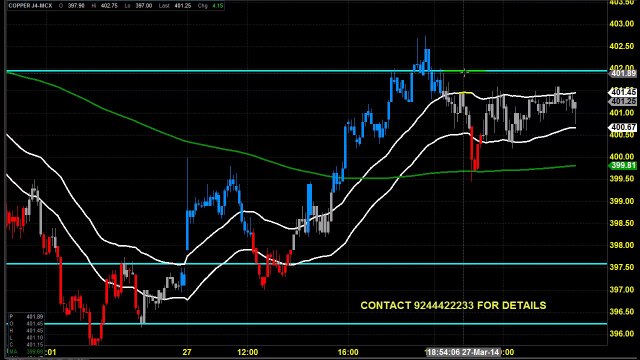Viewport: 640px width, 360px height.
Task: Click the H 401.45 row in data box
Action: pyautogui.click(x=26, y=331)
